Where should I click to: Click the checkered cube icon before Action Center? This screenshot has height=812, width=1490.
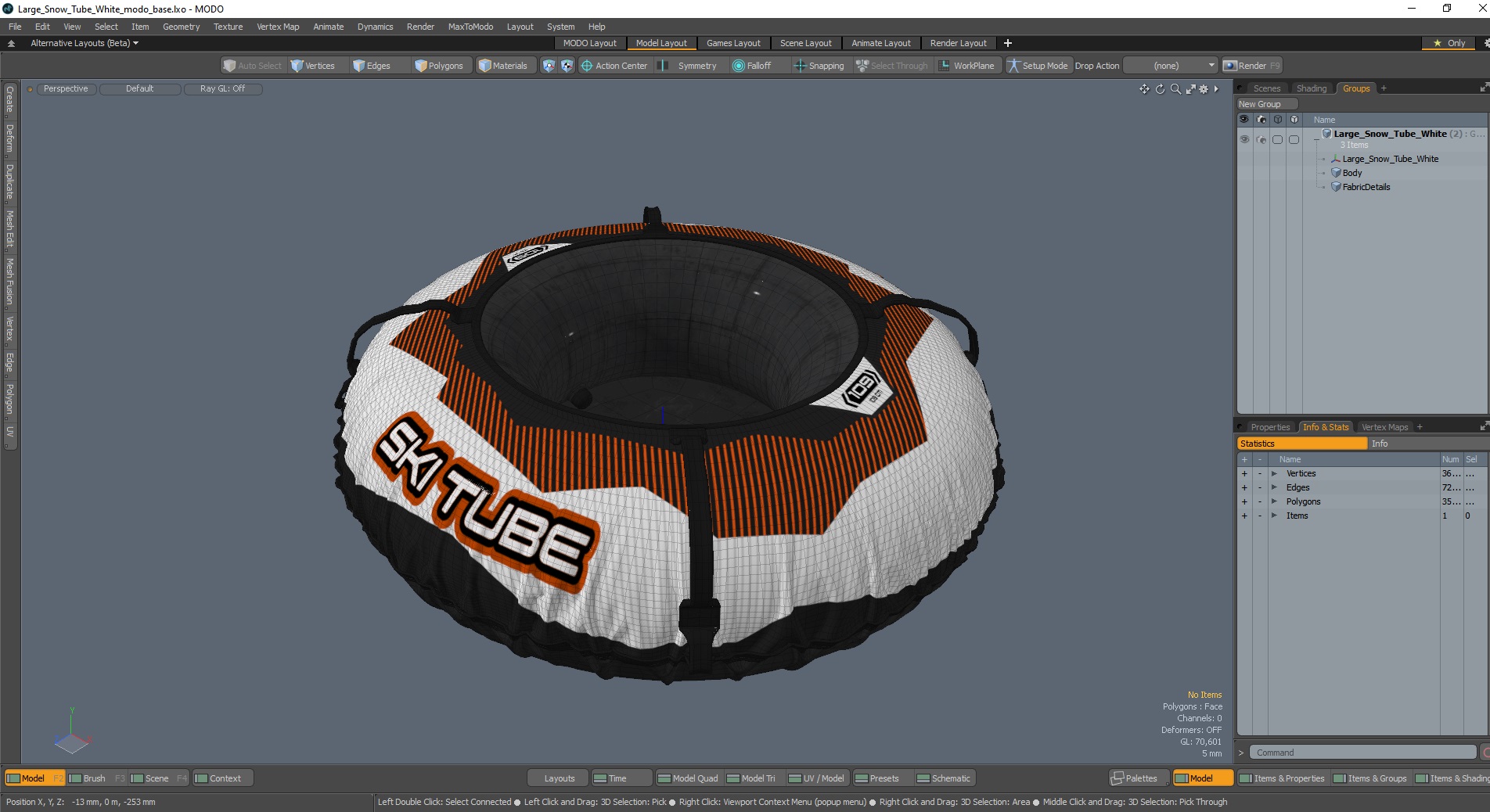[x=567, y=66]
